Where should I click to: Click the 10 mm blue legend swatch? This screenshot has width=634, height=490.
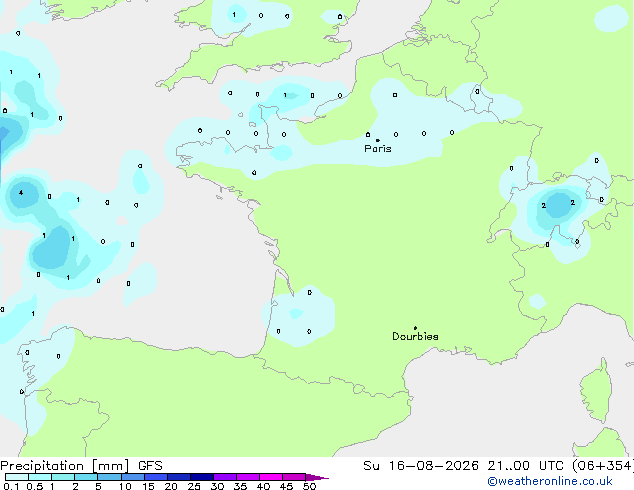(x=133, y=477)
